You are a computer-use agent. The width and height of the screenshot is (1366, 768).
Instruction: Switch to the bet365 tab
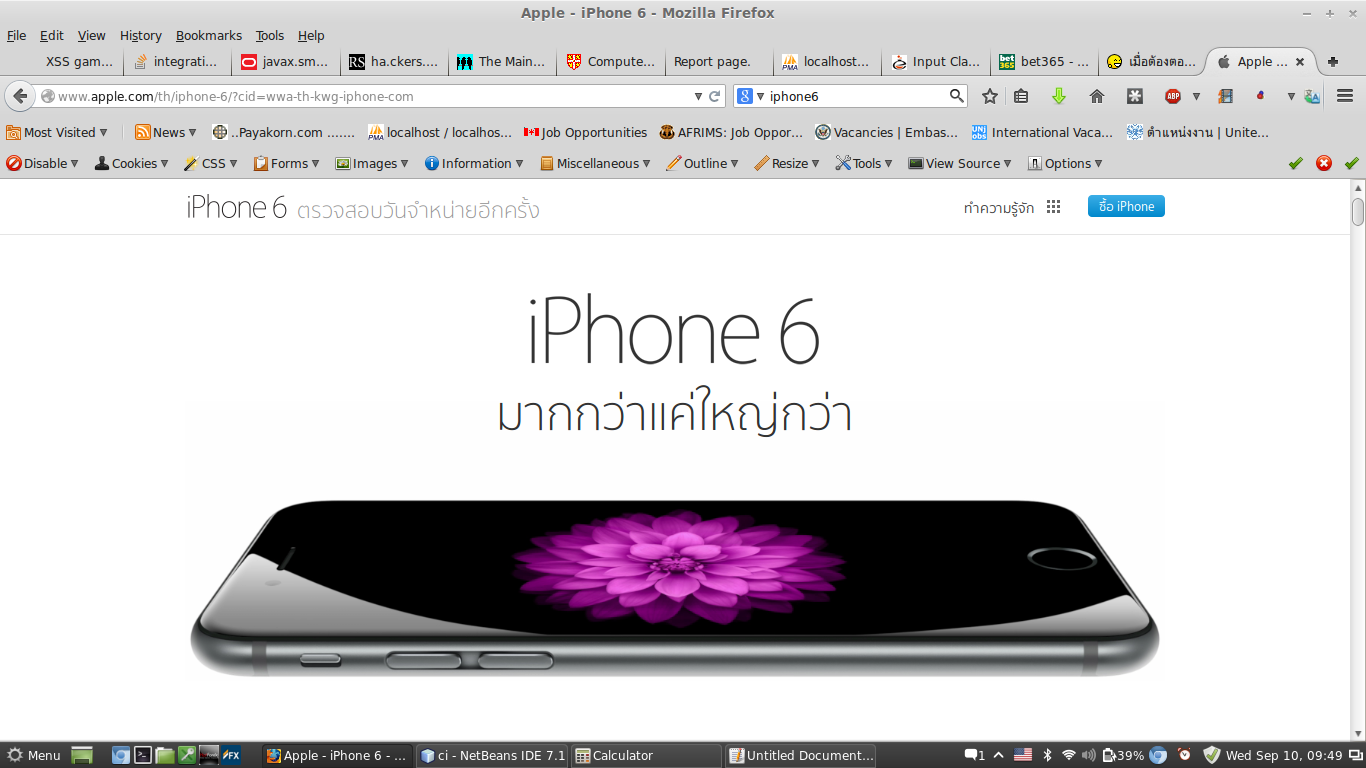pos(1044,62)
